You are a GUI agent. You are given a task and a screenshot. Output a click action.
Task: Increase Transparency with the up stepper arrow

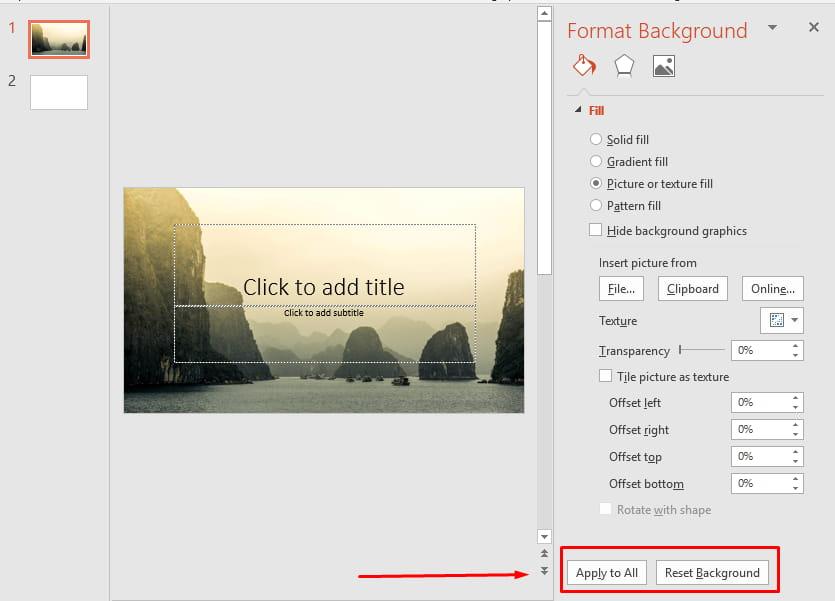pyautogui.click(x=797, y=345)
